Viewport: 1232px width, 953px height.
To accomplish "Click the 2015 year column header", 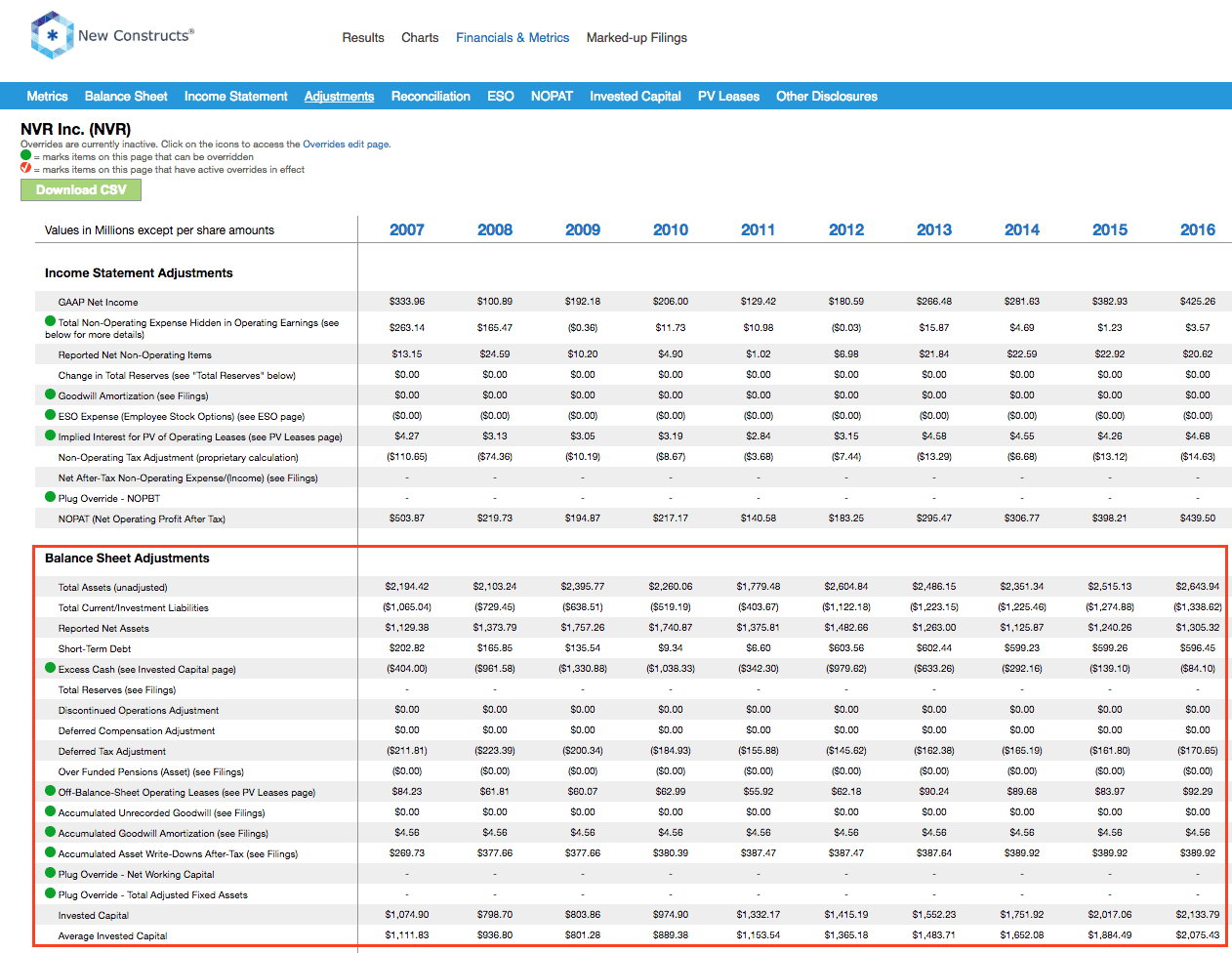I will coord(1110,229).
